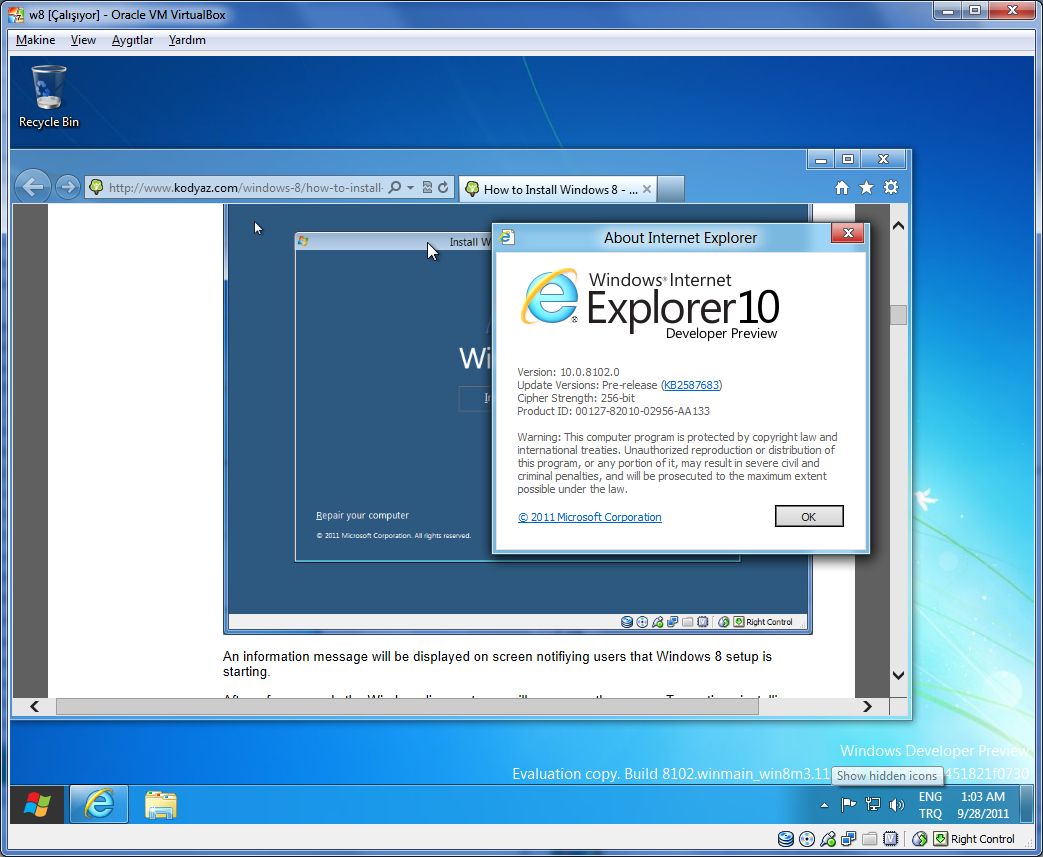Refresh the current page in Internet Explorer
The image size is (1043, 857).
(x=443, y=188)
